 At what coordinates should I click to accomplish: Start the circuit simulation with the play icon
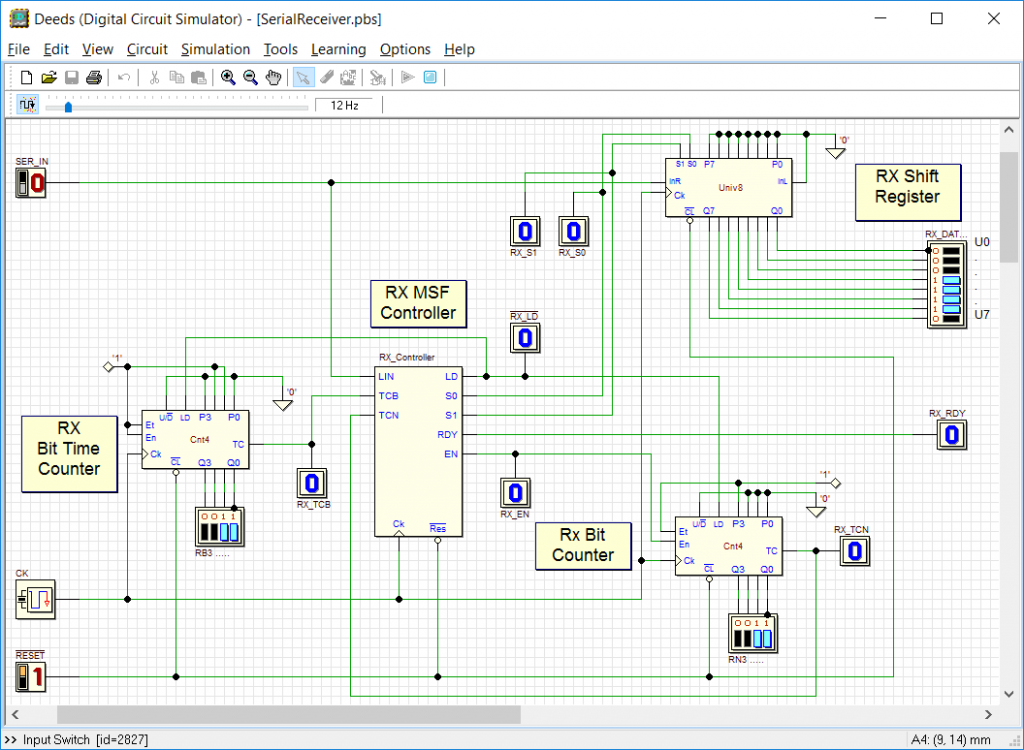[407, 77]
